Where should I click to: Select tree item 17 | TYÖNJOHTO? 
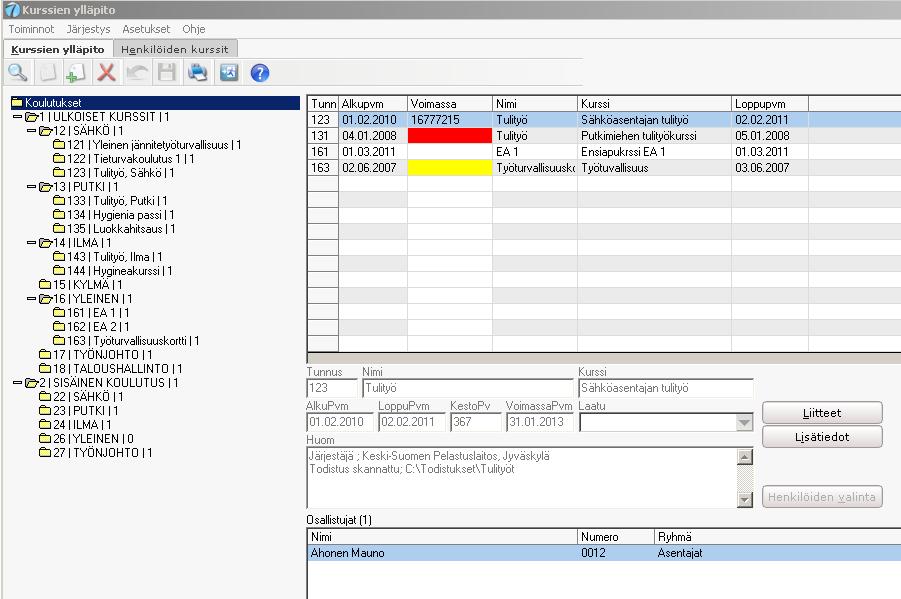click(x=103, y=355)
